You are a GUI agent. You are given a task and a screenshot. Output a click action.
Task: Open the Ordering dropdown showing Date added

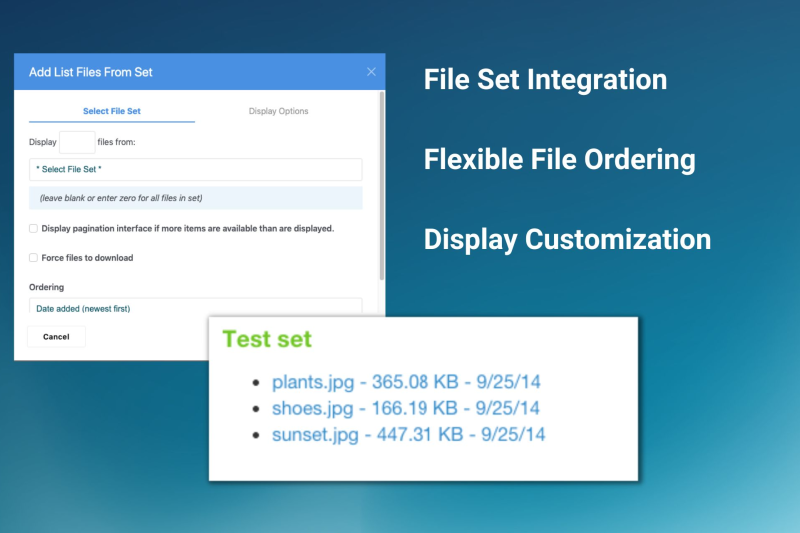click(195, 307)
